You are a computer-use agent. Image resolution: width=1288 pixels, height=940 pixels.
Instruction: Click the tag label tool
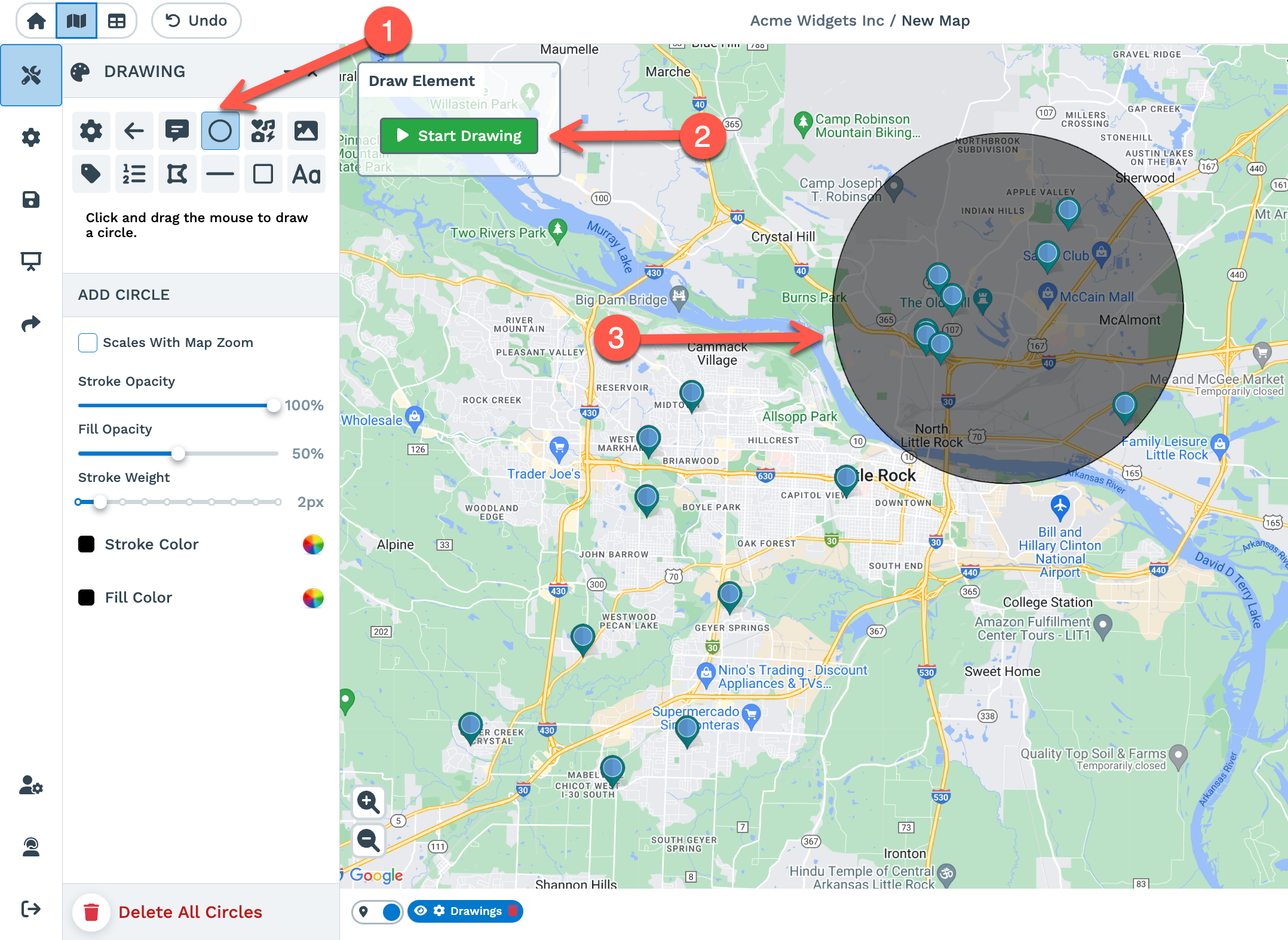[91, 174]
